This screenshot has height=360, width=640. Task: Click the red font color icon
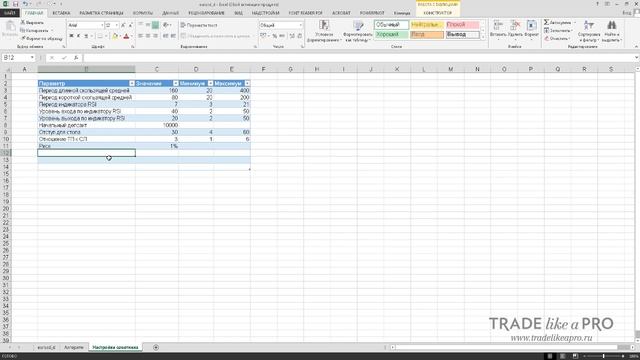pyautogui.click(x=126, y=36)
